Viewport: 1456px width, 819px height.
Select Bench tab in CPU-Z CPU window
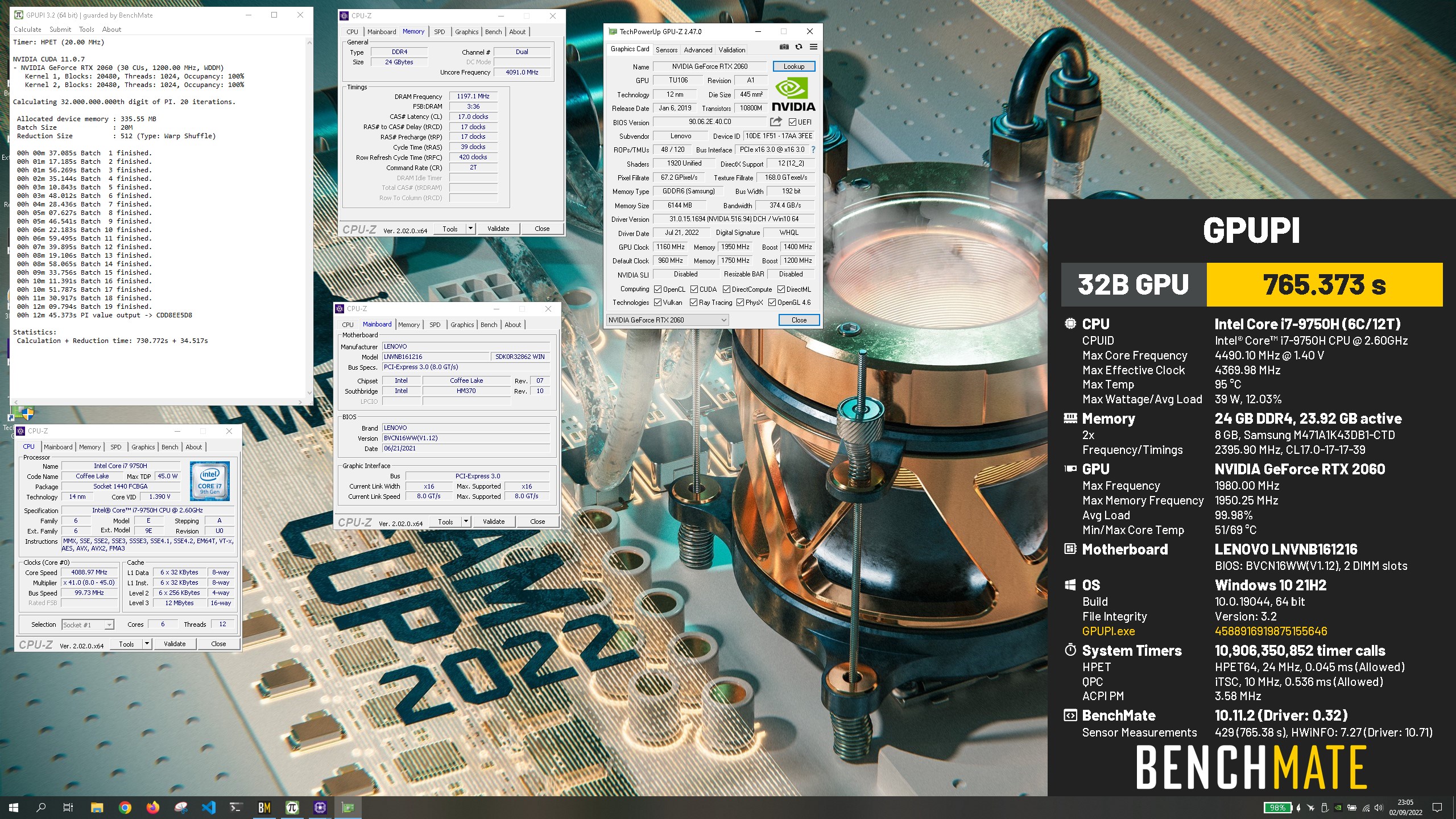169,447
